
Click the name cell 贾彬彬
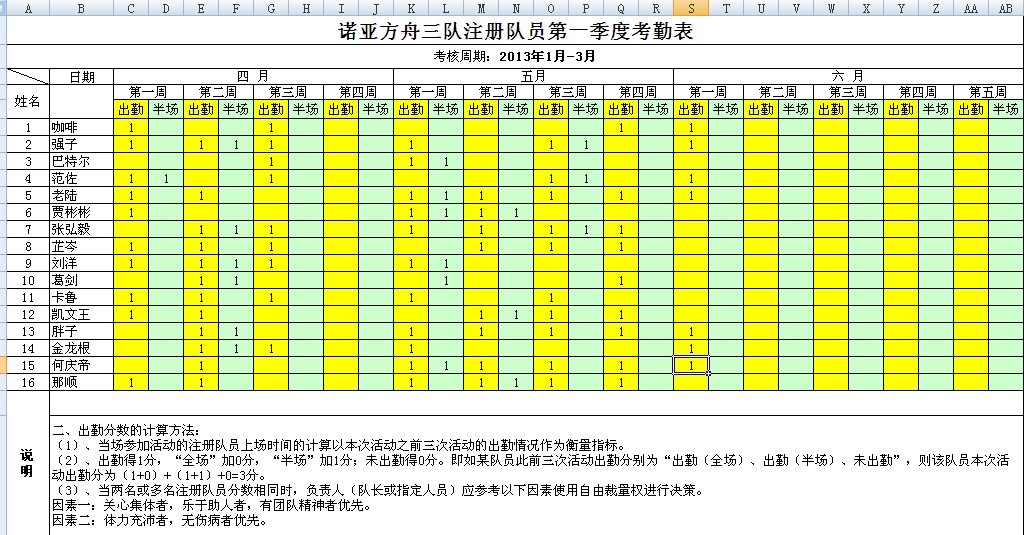coord(82,212)
